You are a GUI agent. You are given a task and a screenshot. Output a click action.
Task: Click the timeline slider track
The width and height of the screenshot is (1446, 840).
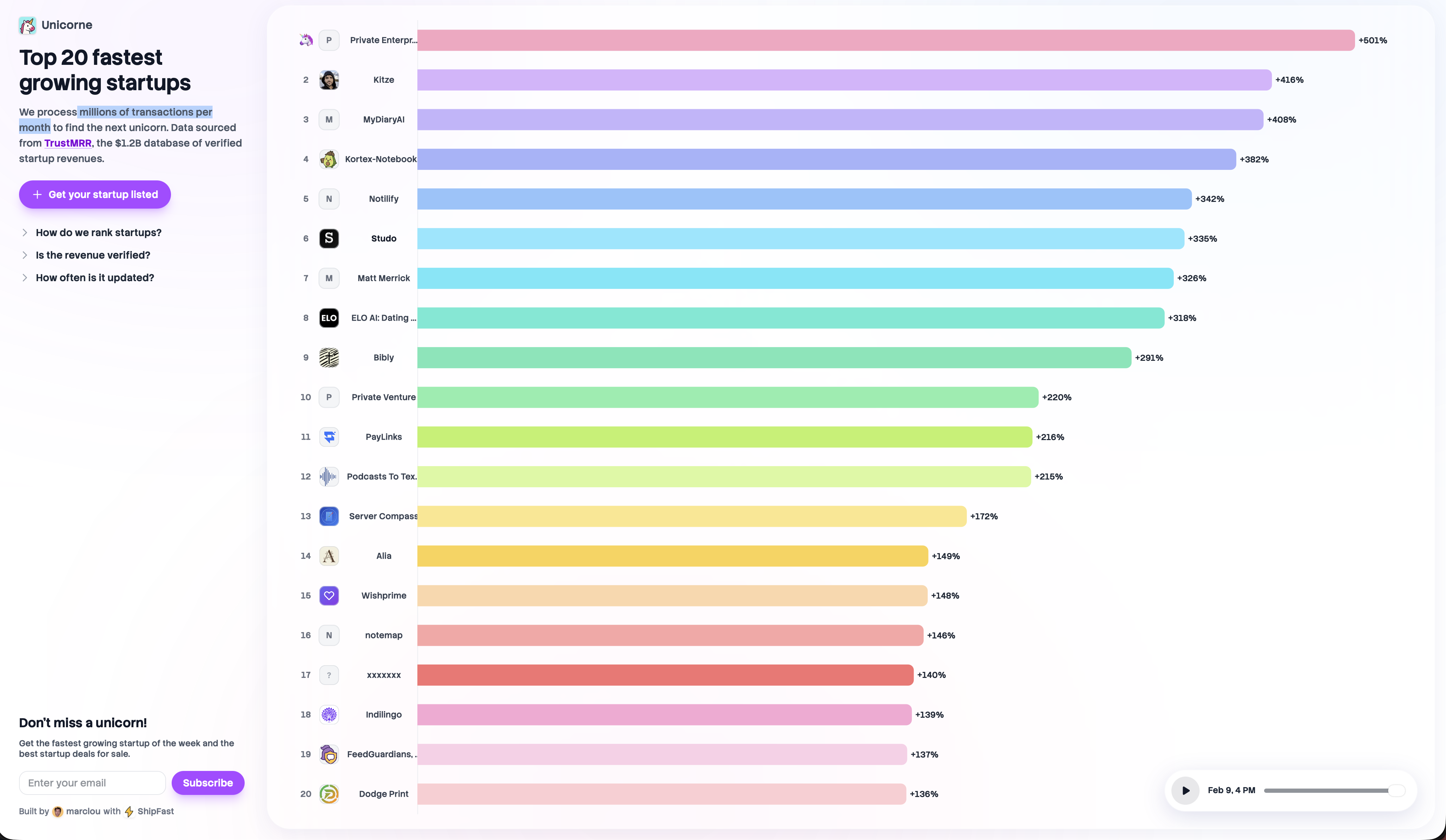pyautogui.click(x=1325, y=791)
